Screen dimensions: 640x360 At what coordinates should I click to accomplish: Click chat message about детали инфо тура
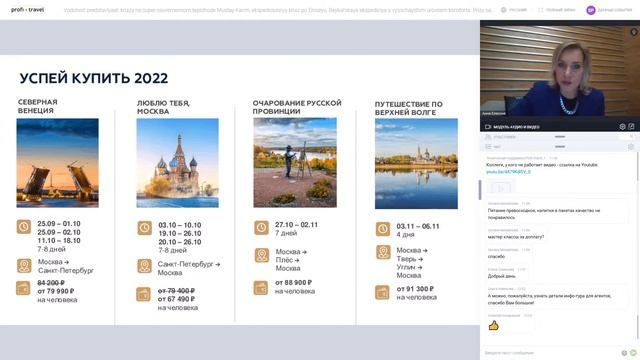(x=549, y=299)
